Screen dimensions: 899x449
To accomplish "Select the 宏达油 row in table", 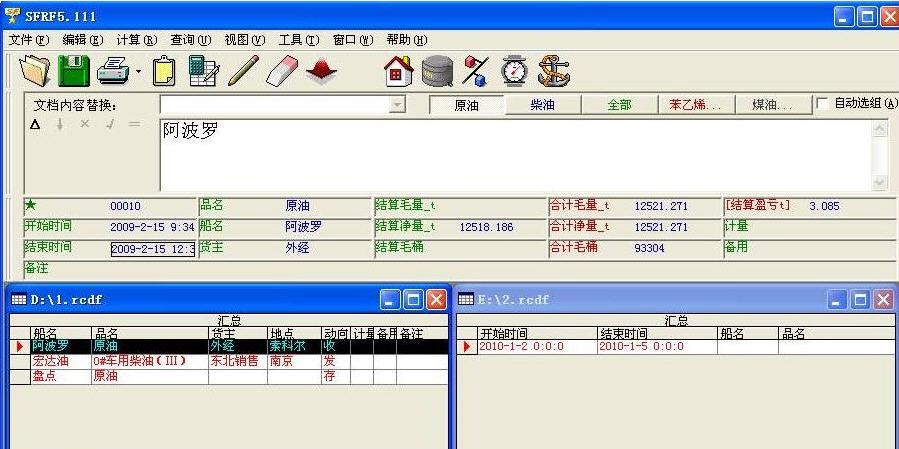I will (x=50, y=361).
